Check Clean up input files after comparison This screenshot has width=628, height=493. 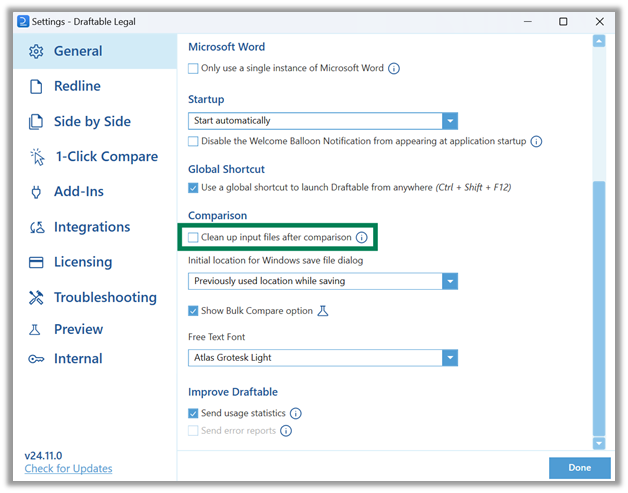pos(193,237)
